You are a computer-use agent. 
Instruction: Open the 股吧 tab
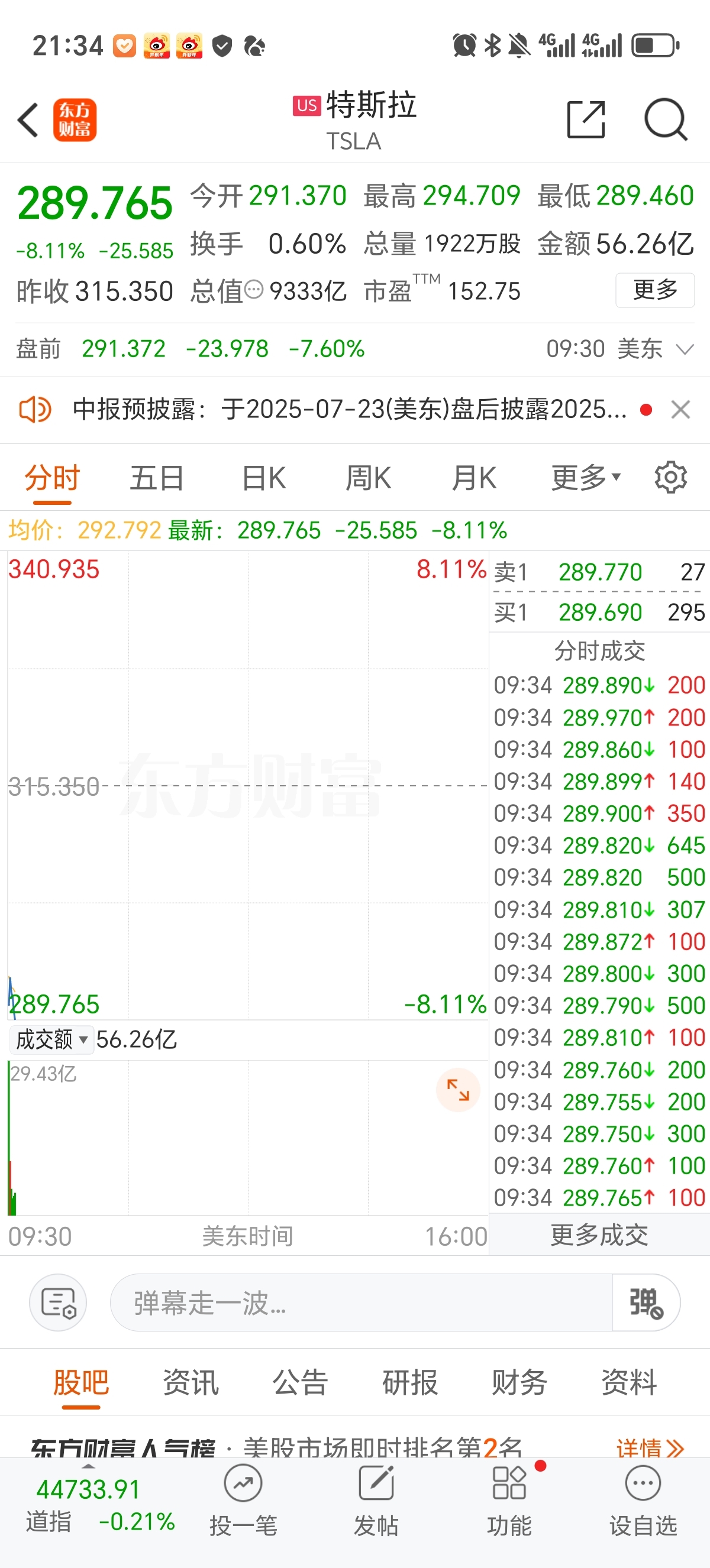coord(81,1382)
